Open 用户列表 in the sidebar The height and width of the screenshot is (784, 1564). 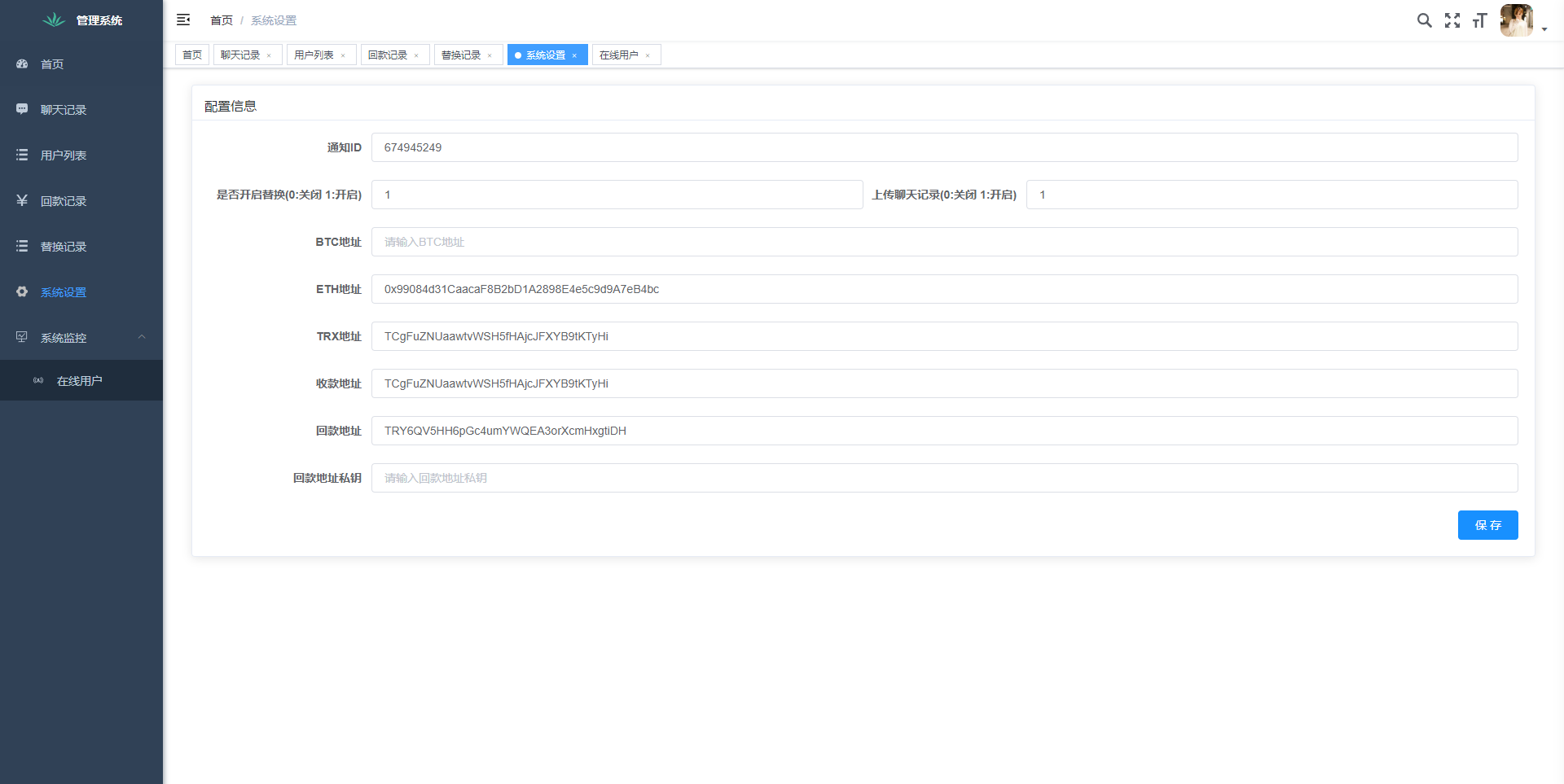pos(64,155)
